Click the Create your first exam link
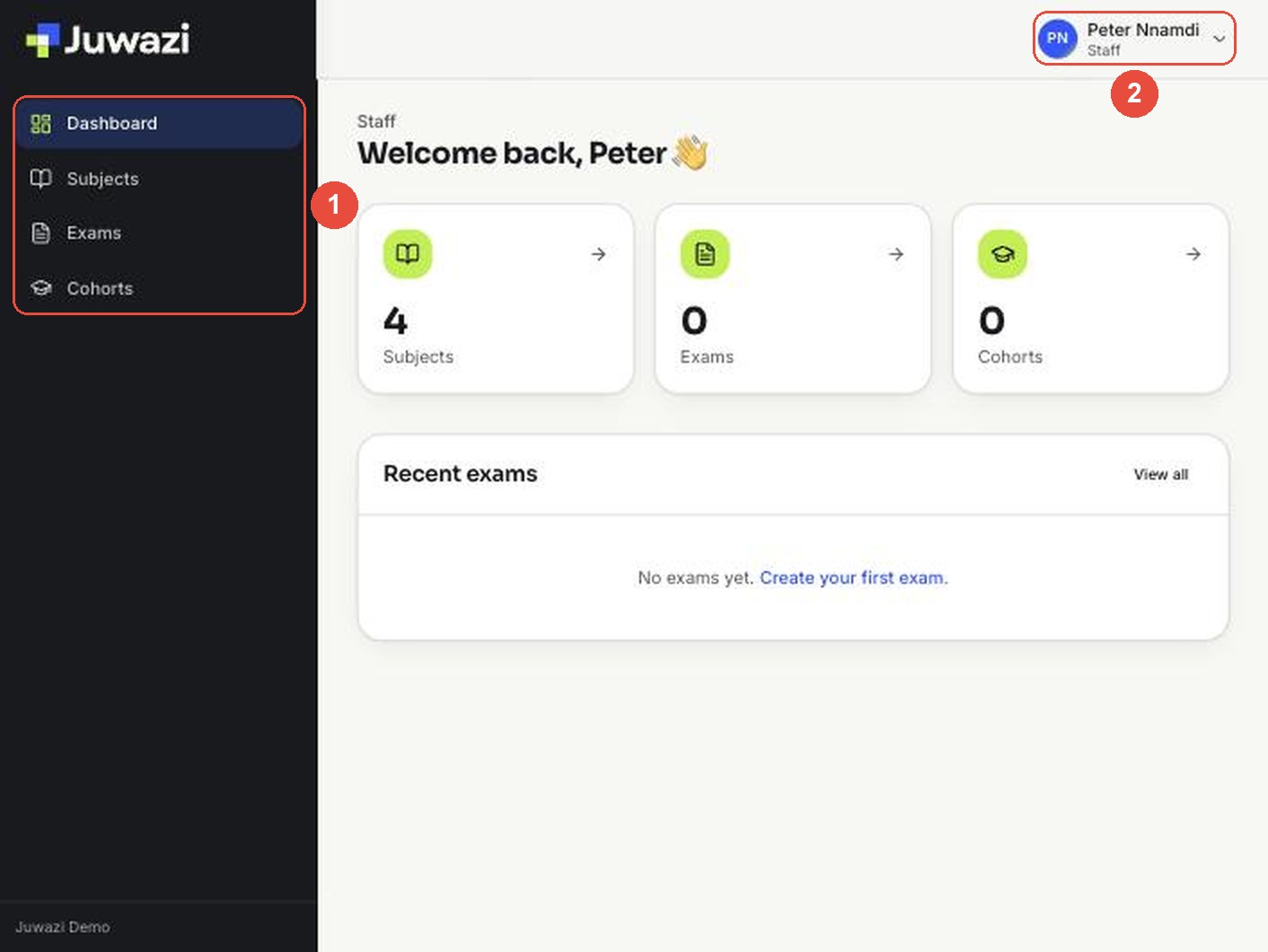The image size is (1268, 952). tap(854, 577)
